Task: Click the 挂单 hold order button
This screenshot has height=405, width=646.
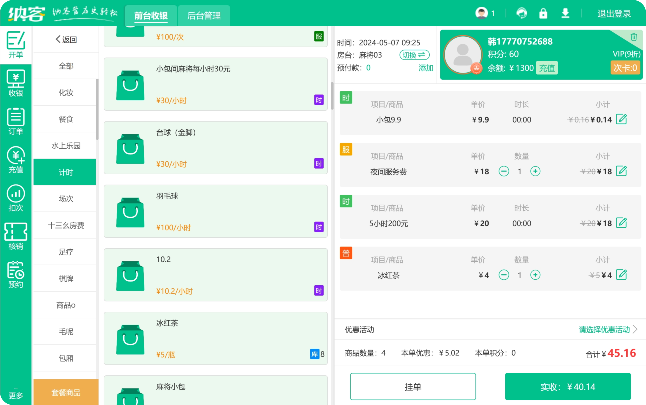Action: point(412,386)
